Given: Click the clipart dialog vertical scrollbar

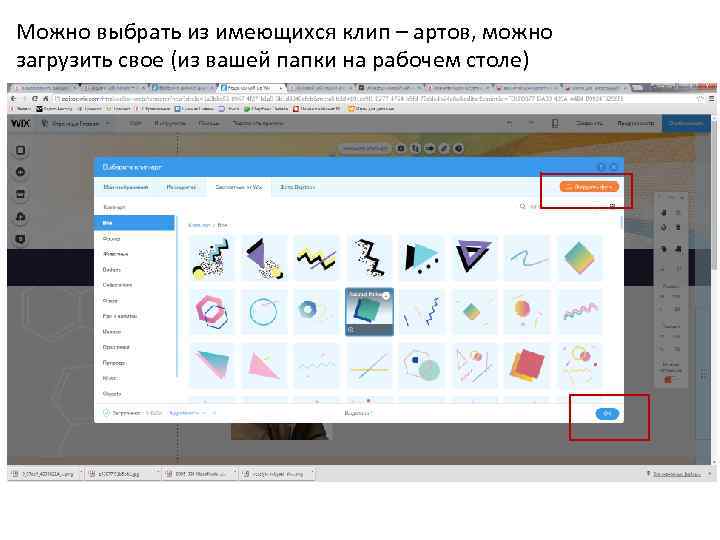Looking at the screenshot, I should point(621,223).
